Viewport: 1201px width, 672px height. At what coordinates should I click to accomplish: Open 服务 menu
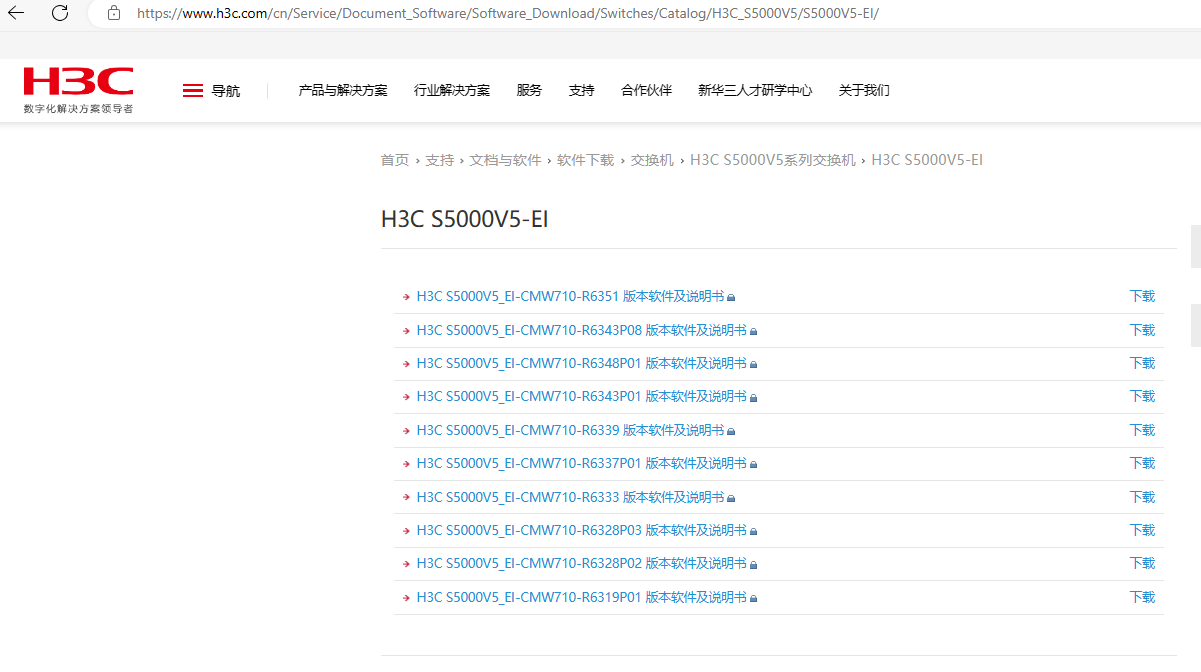[x=529, y=90]
